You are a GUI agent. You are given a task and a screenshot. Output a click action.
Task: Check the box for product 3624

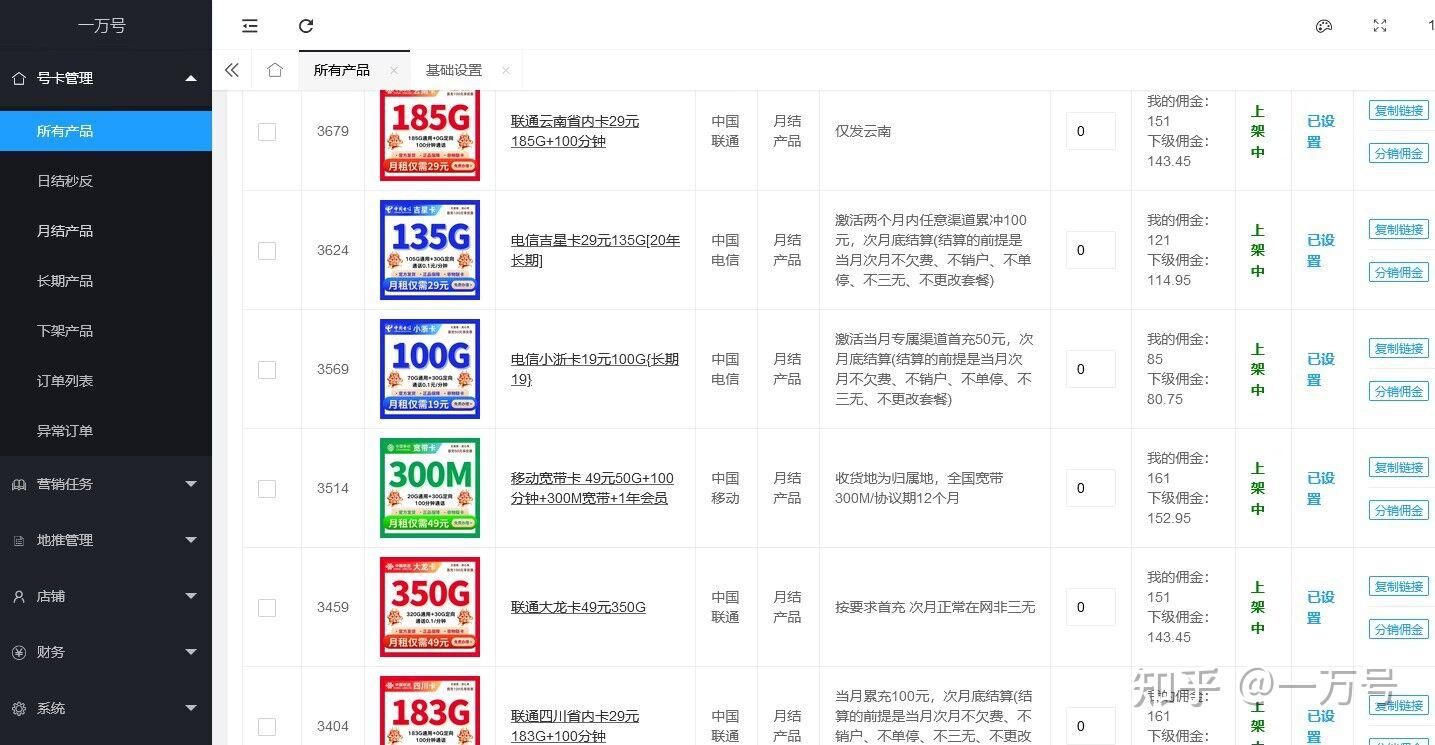pos(267,251)
